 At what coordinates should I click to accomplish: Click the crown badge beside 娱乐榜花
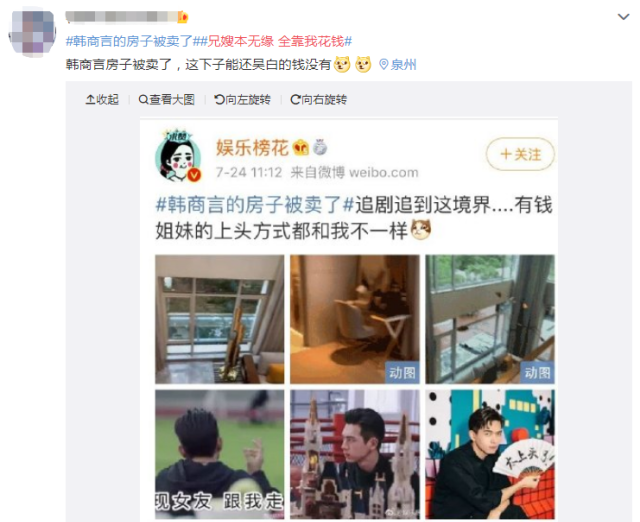301,147
